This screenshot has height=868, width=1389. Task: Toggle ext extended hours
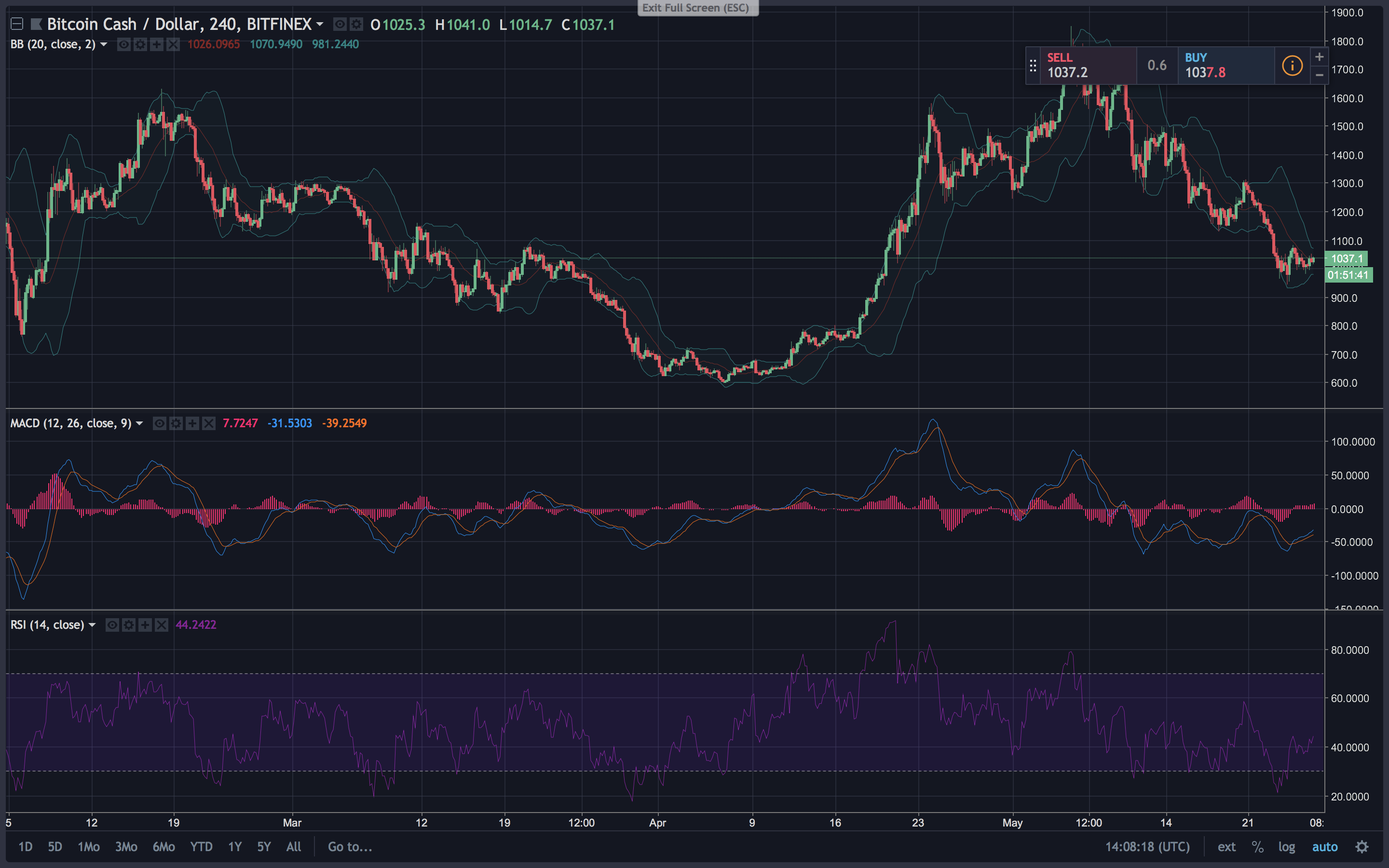(x=1226, y=847)
